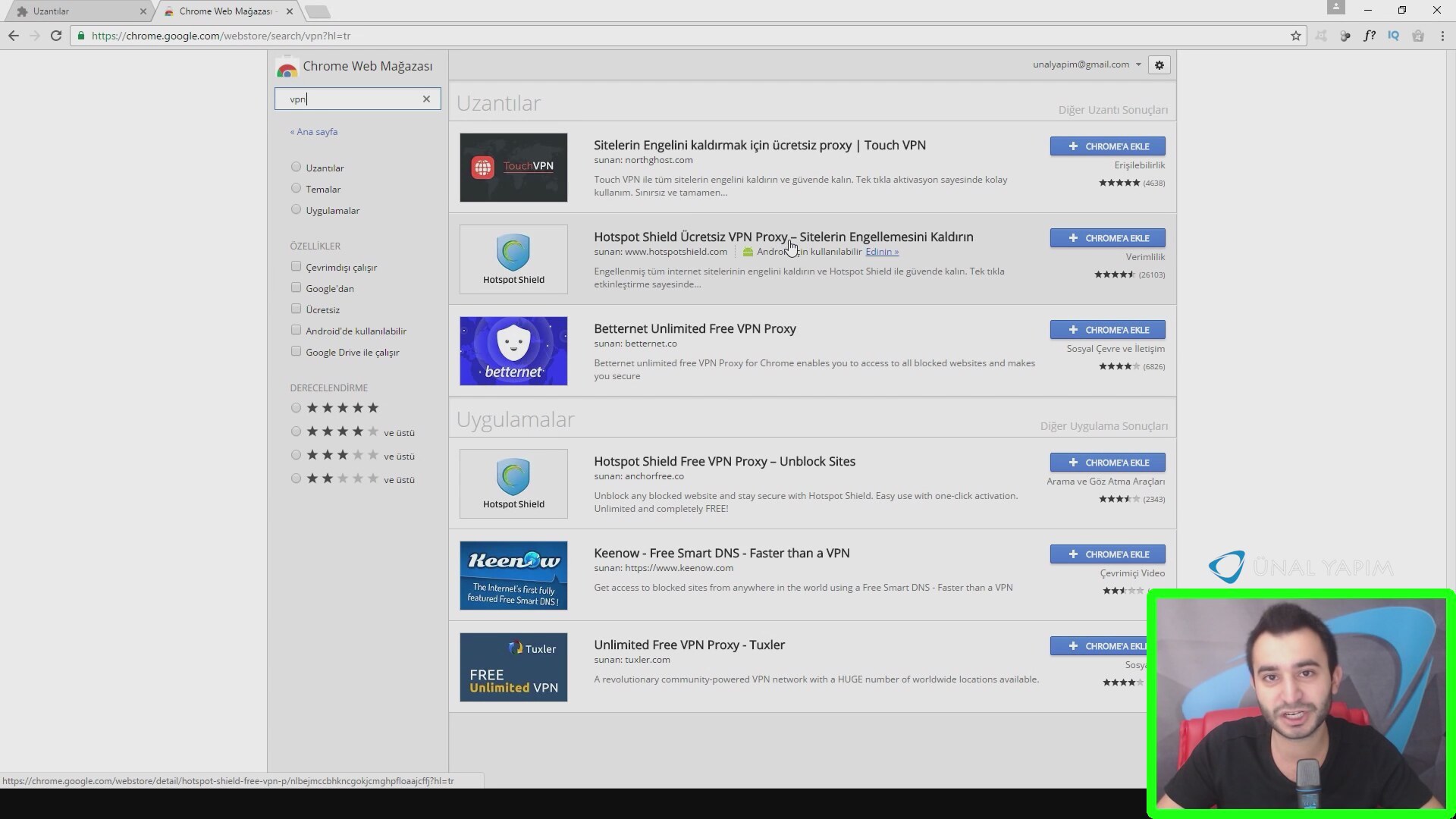The width and height of the screenshot is (1456, 819).
Task: Bookmark this page with the star icon
Action: click(x=1295, y=36)
